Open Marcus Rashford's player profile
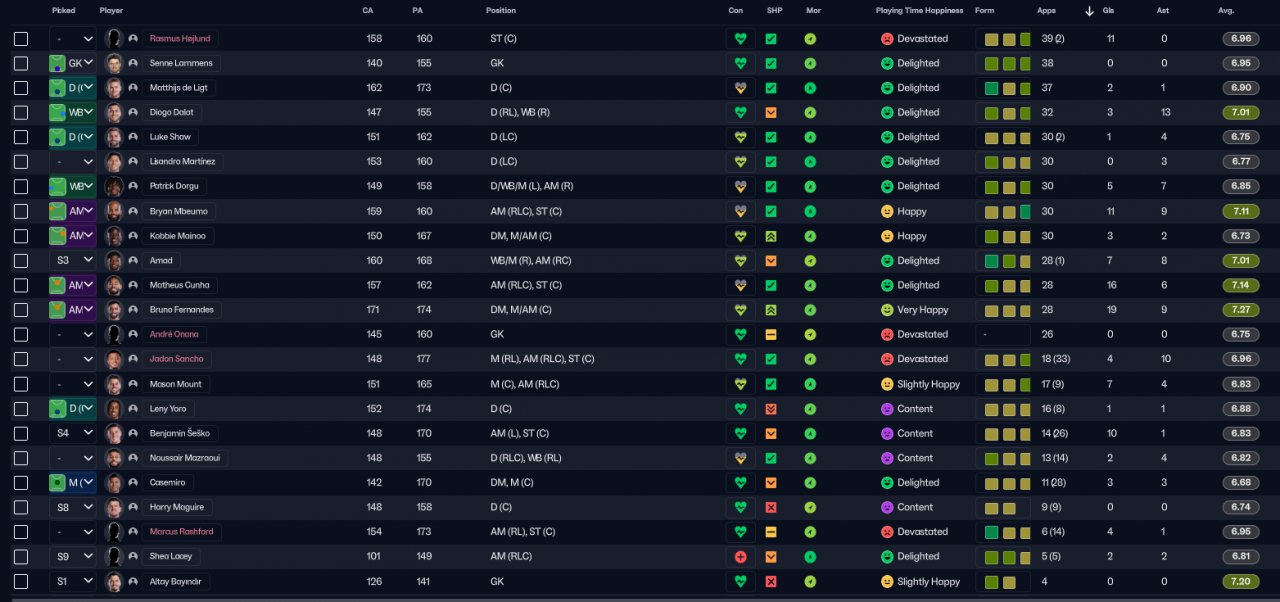This screenshot has width=1280, height=602. click(181, 532)
